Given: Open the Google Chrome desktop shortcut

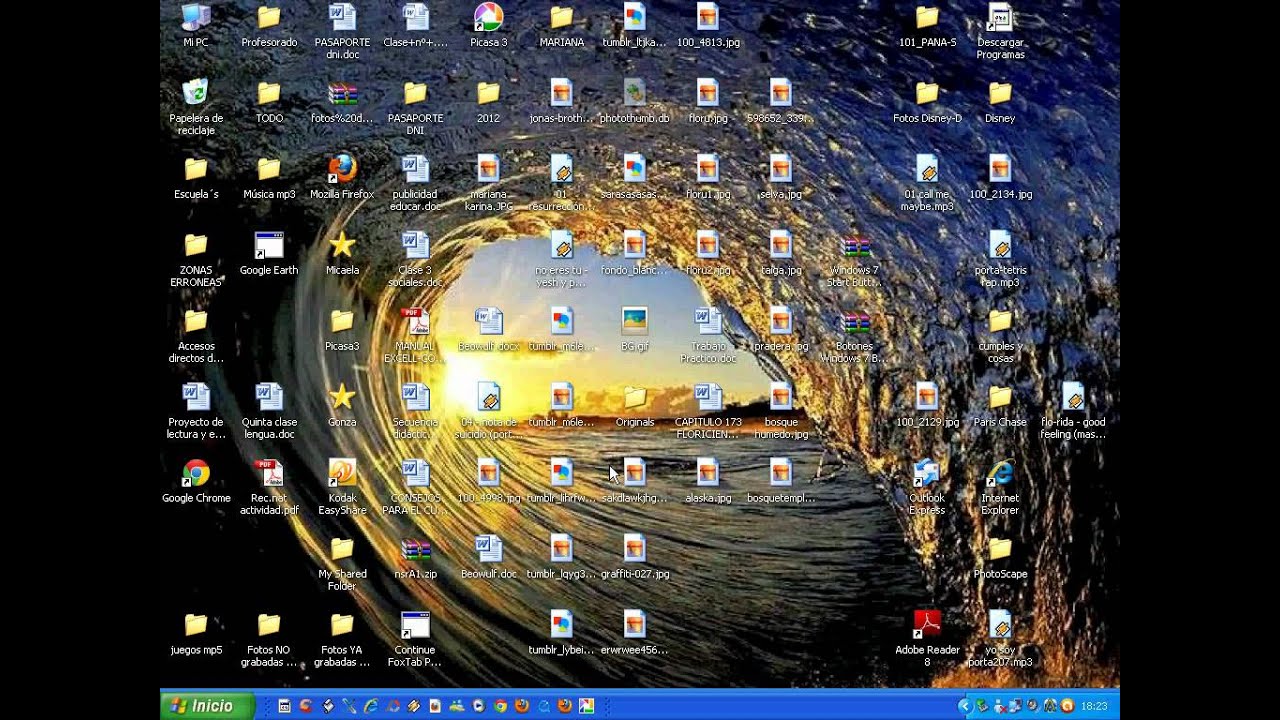Looking at the screenshot, I should (x=196, y=474).
